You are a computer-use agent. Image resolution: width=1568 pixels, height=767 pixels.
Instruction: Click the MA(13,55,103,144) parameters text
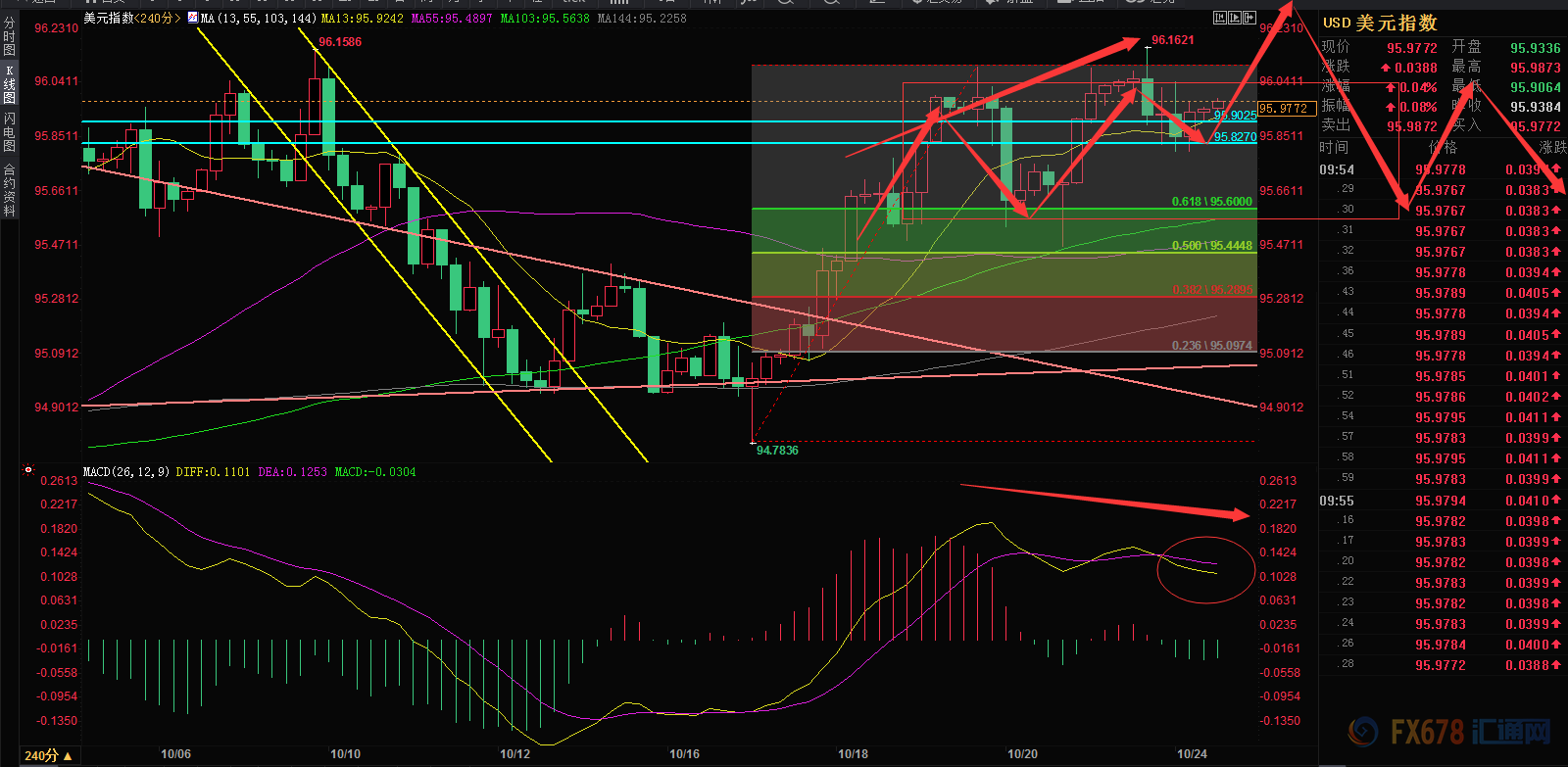(x=259, y=18)
